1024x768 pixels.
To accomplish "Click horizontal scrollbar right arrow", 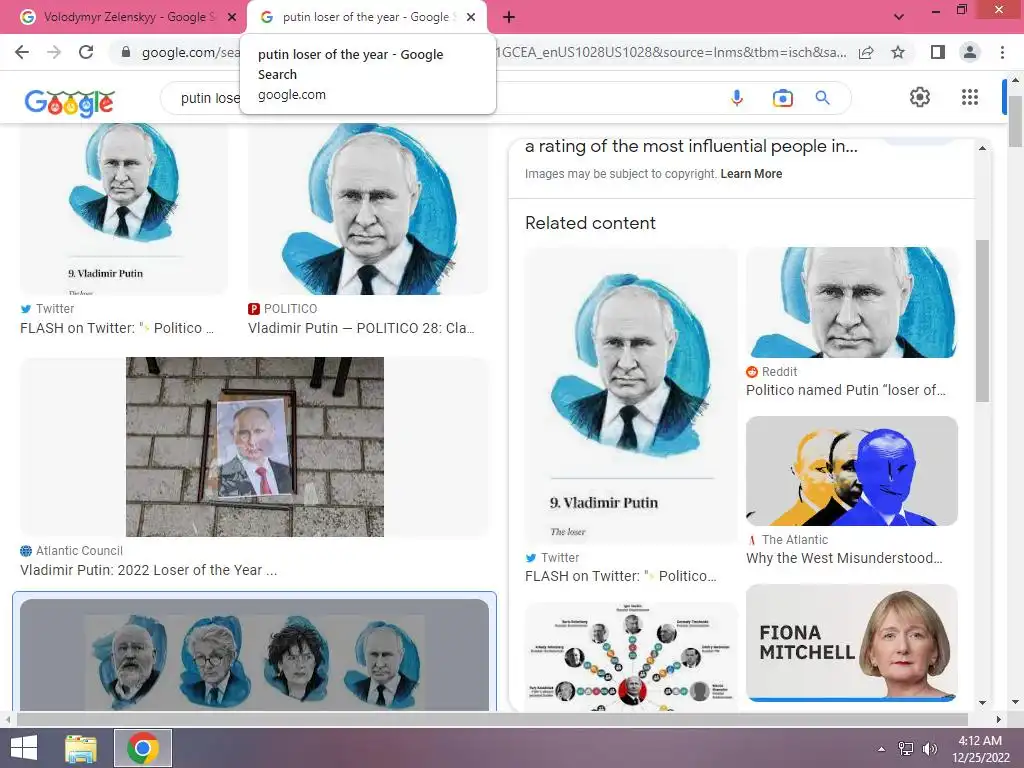I will point(999,719).
